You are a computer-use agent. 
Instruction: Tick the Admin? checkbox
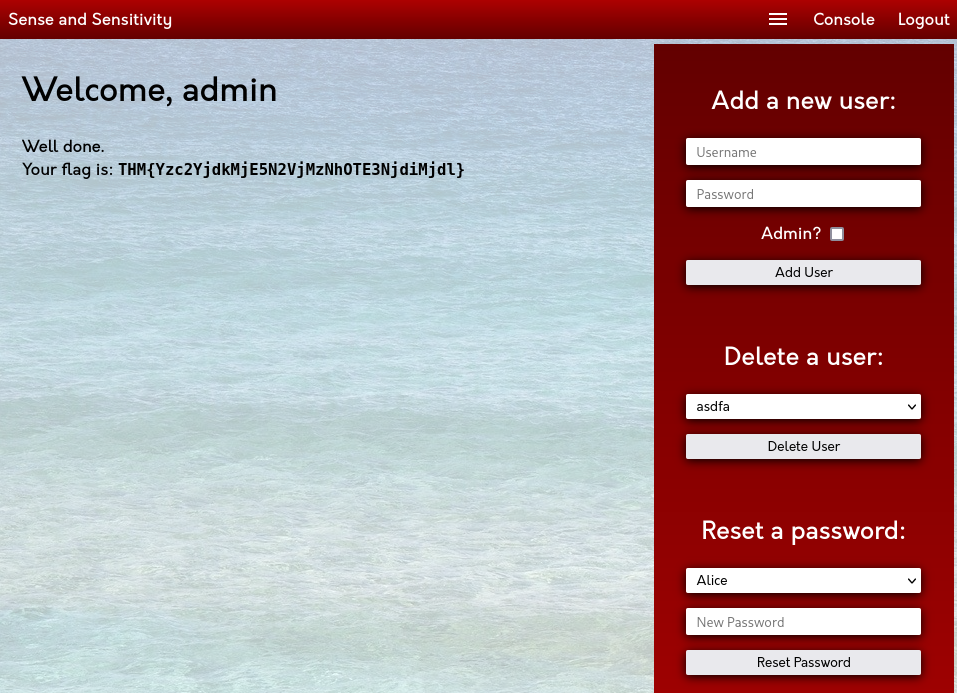(837, 234)
